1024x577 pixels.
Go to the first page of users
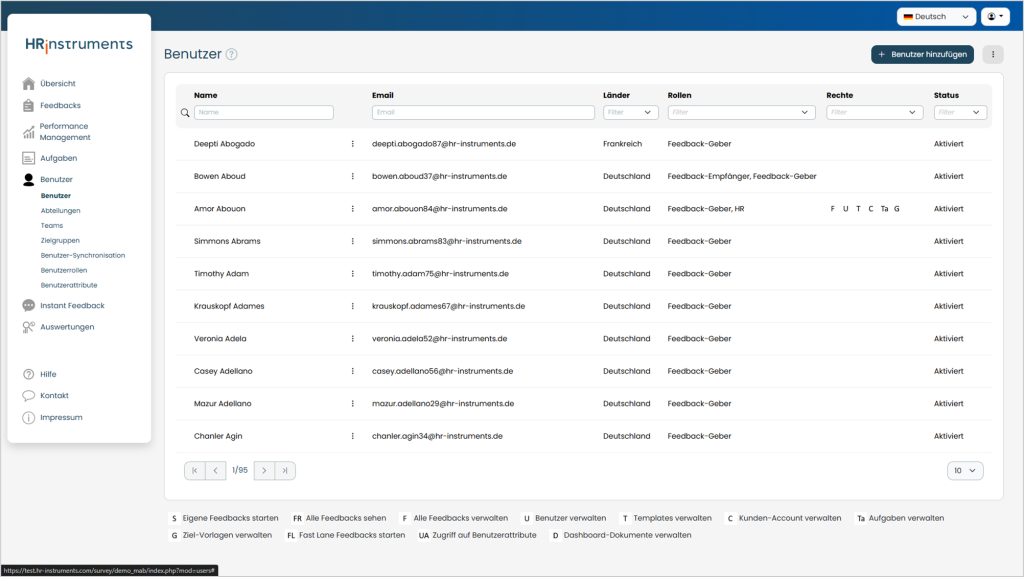coord(195,471)
